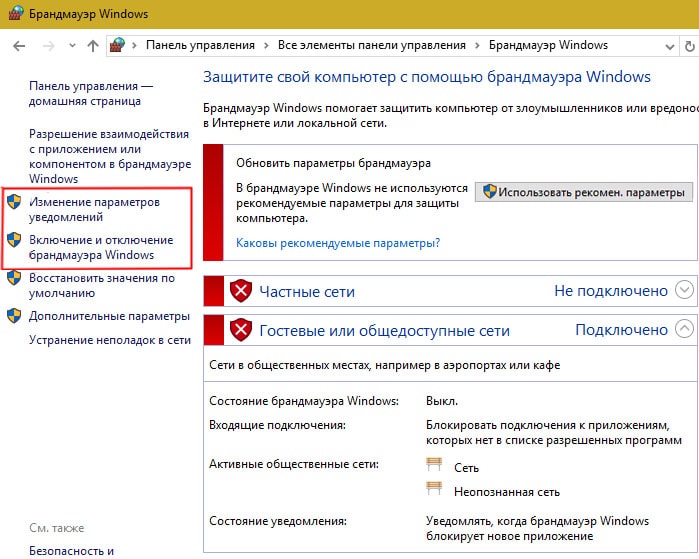Open 'Дополнительные параметры' link

pos(109,316)
